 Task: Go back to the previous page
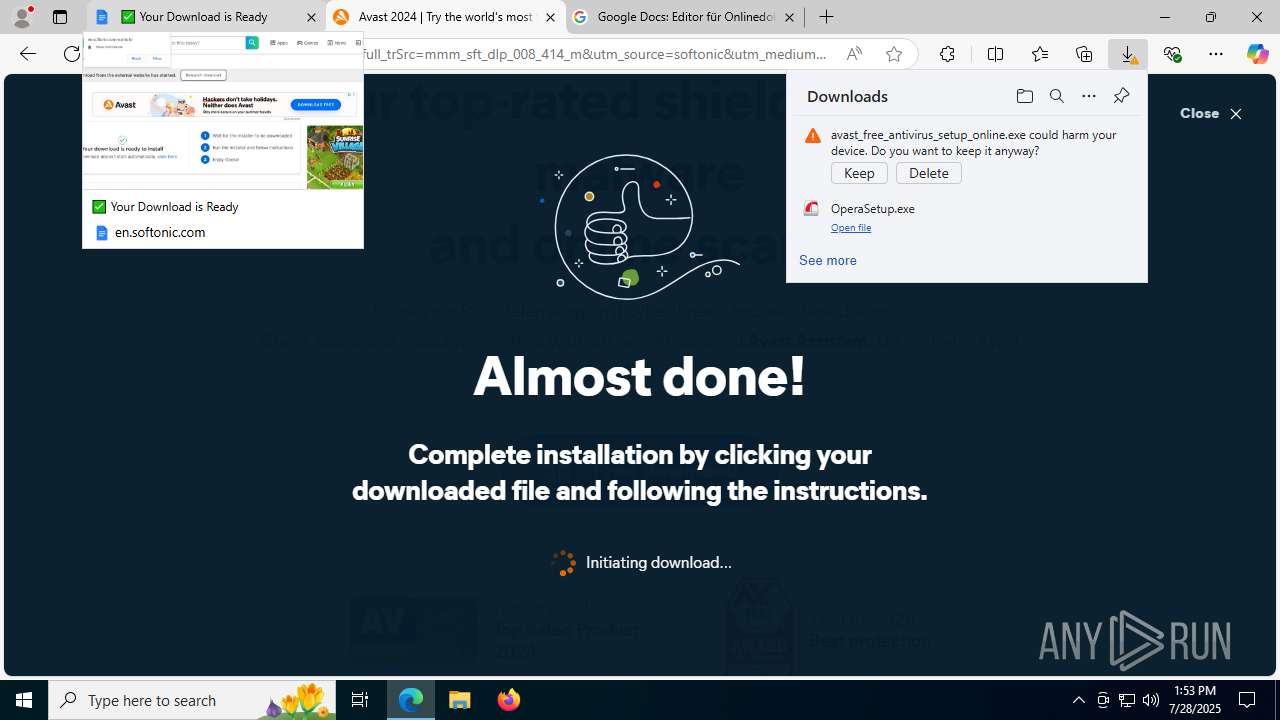click(27, 54)
